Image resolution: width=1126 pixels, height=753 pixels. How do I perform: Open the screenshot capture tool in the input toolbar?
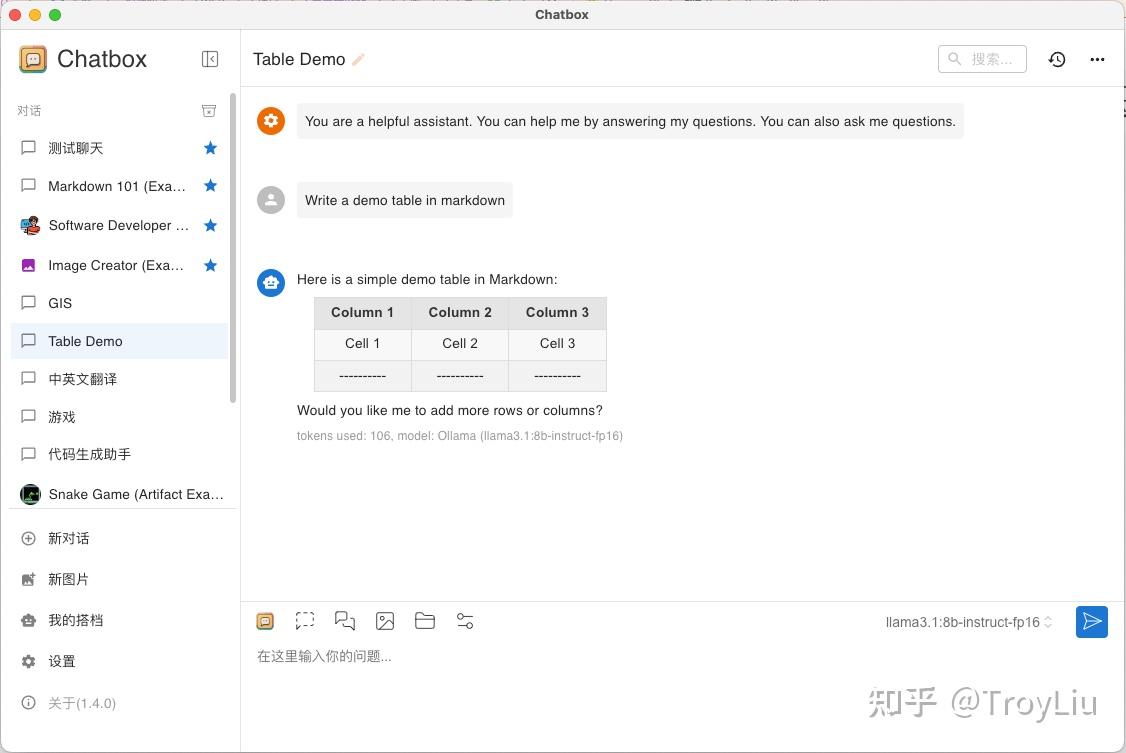click(305, 620)
